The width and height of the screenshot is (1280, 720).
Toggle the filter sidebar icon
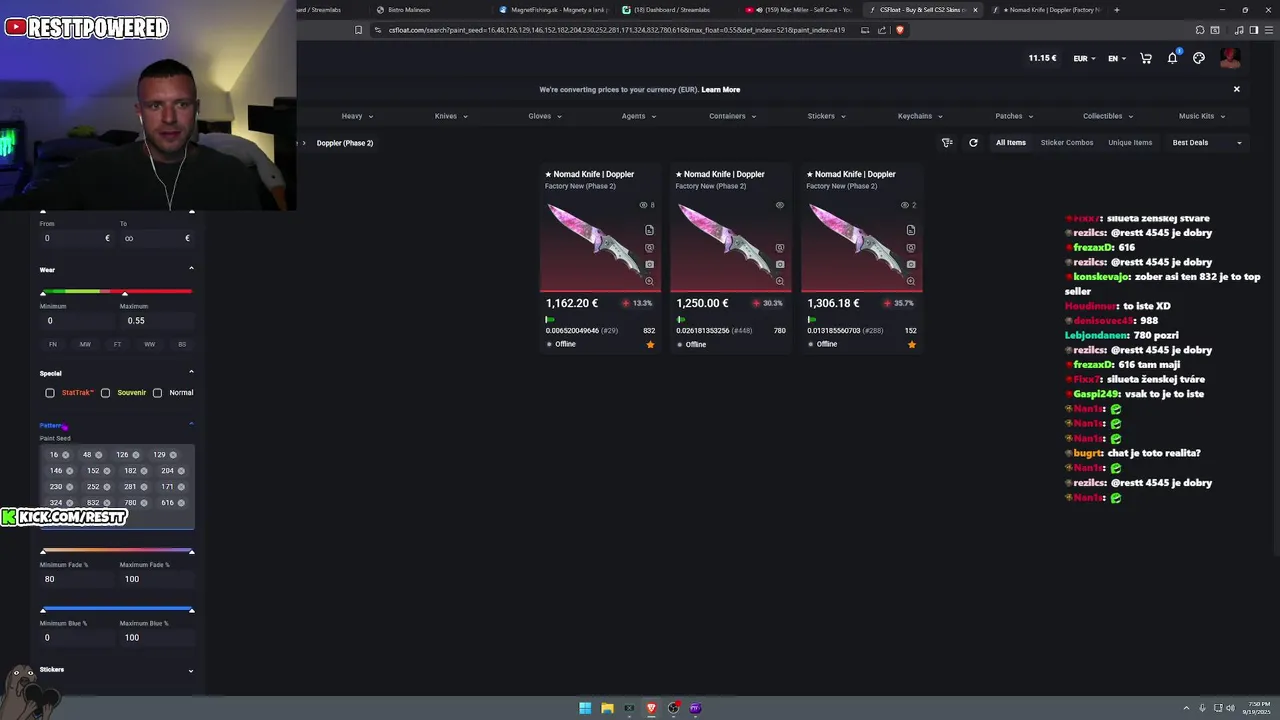(x=947, y=143)
